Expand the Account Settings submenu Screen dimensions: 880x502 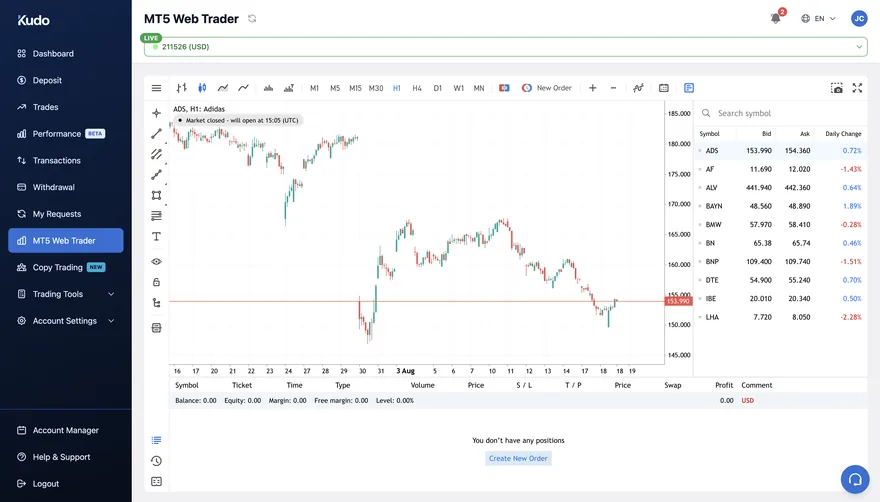coord(66,321)
